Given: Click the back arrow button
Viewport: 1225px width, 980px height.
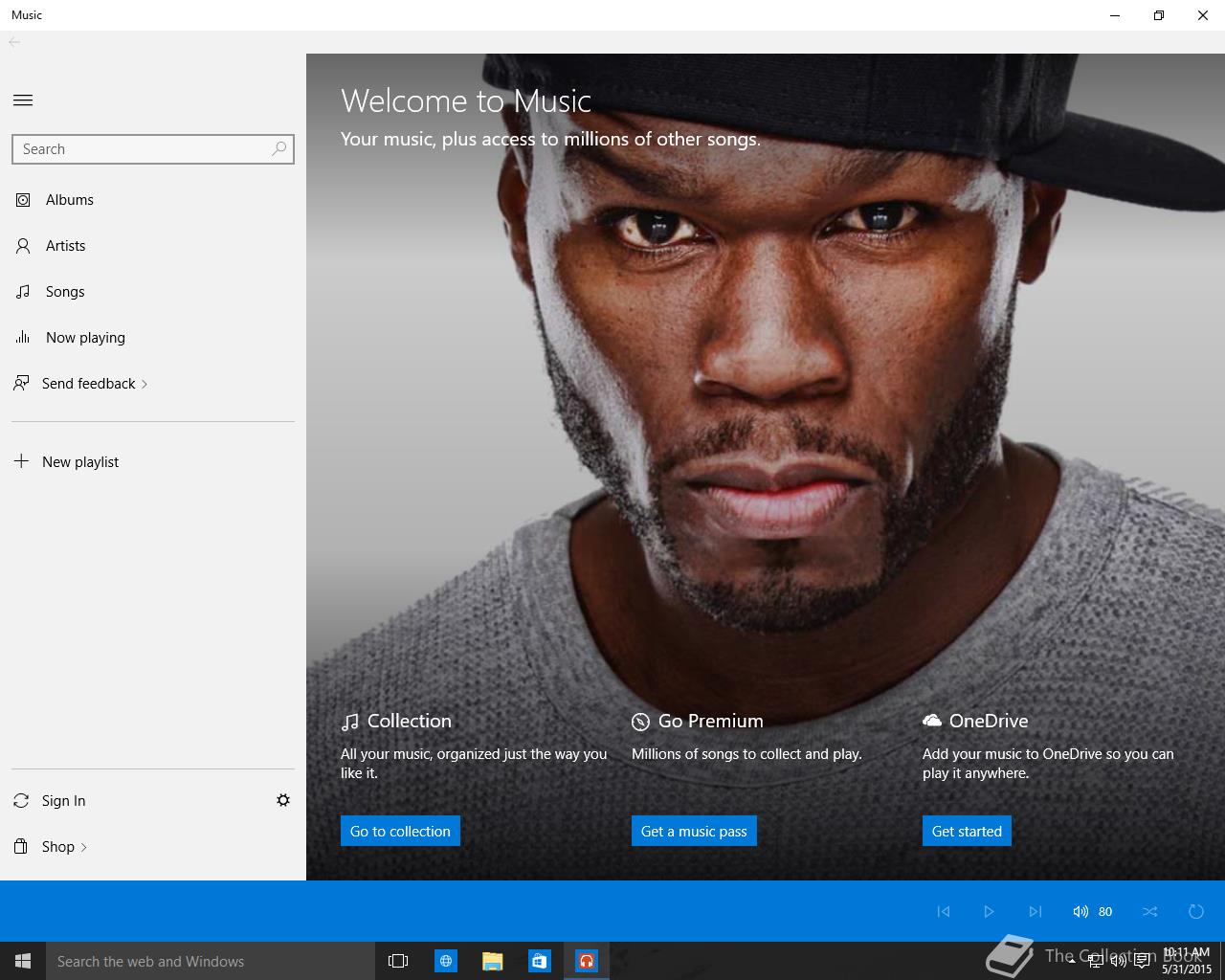Looking at the screenshot, I should point(14,41).
